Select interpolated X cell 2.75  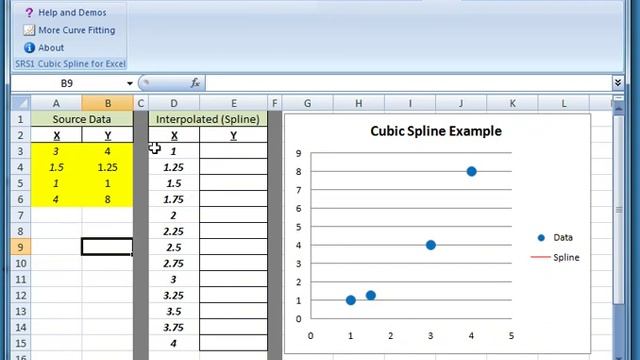click(x=174, y=263)
